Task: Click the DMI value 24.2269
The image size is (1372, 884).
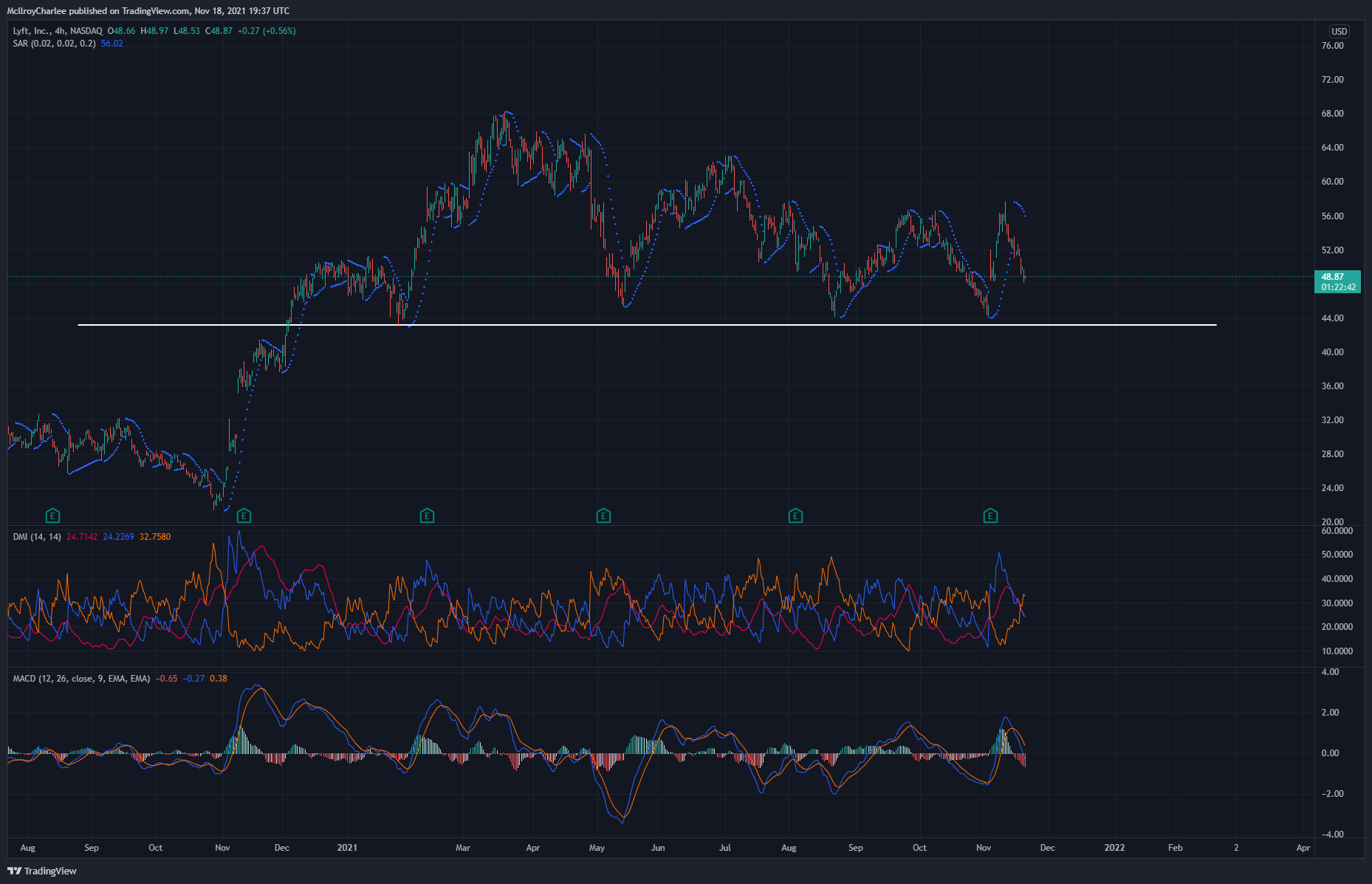Action: [x=118, y=537]
